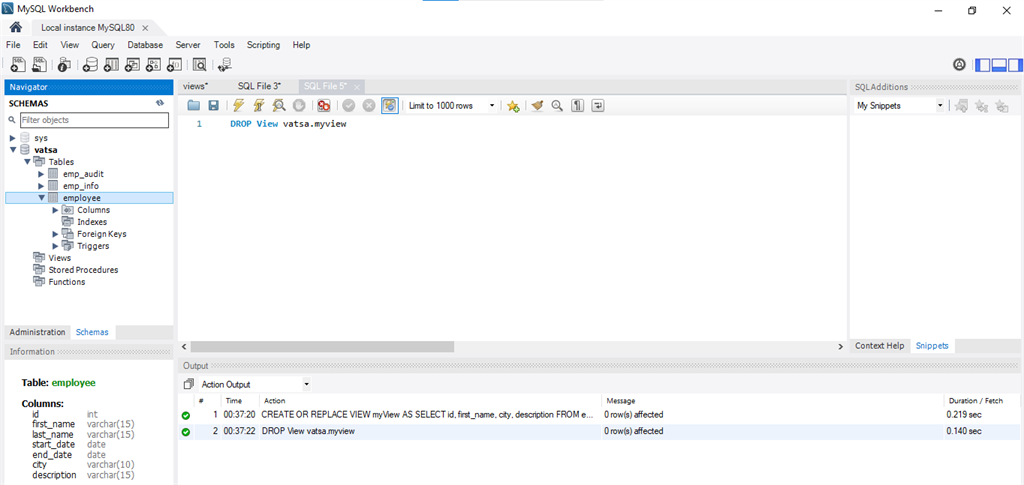Screen dimensions: 1024x485
Task: Select CREATE OR REPLACE VIEW output row
Action: coord(599,415)
